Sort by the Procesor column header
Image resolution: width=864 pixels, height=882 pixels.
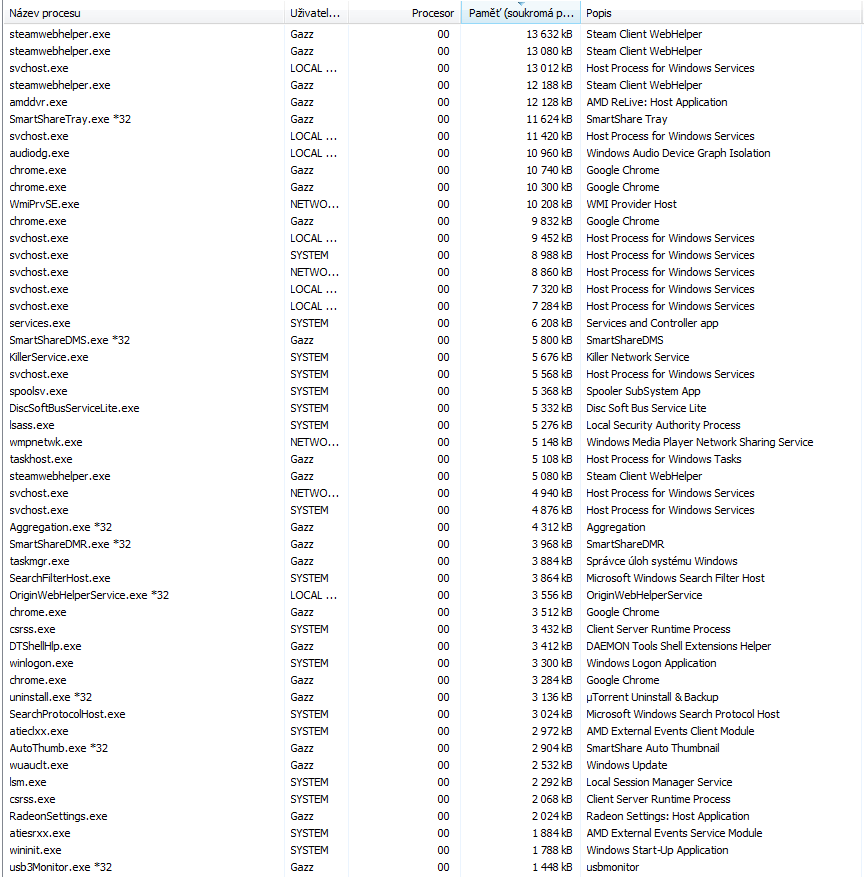coord(404,13)
